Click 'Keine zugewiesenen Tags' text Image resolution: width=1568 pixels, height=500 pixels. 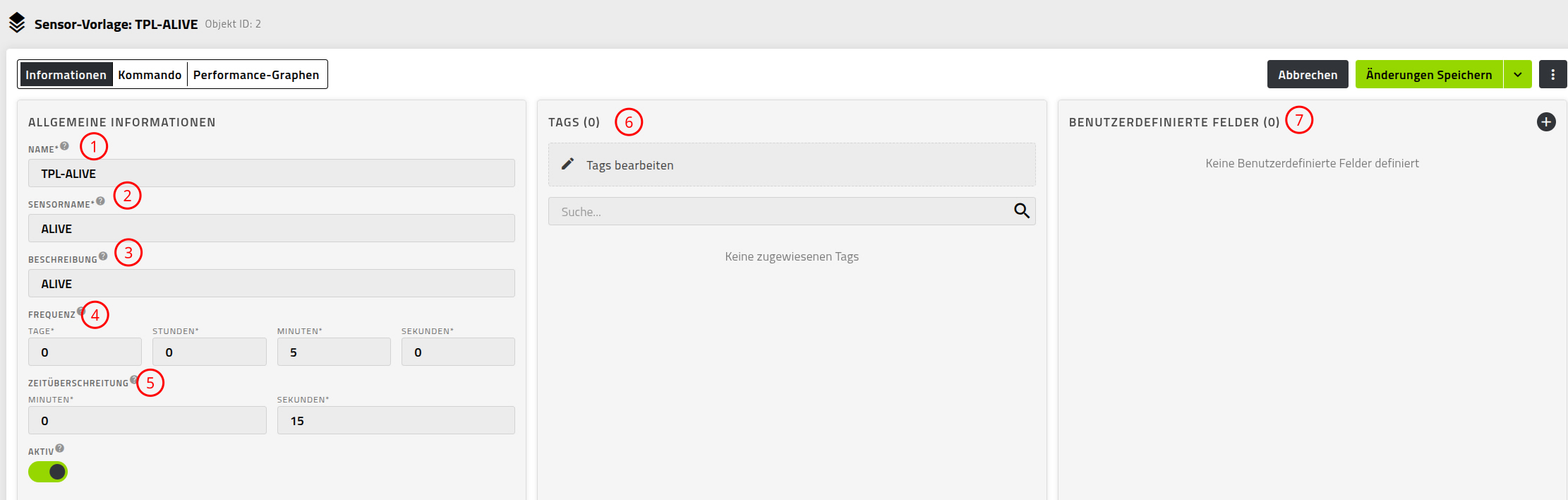(792, 256)
